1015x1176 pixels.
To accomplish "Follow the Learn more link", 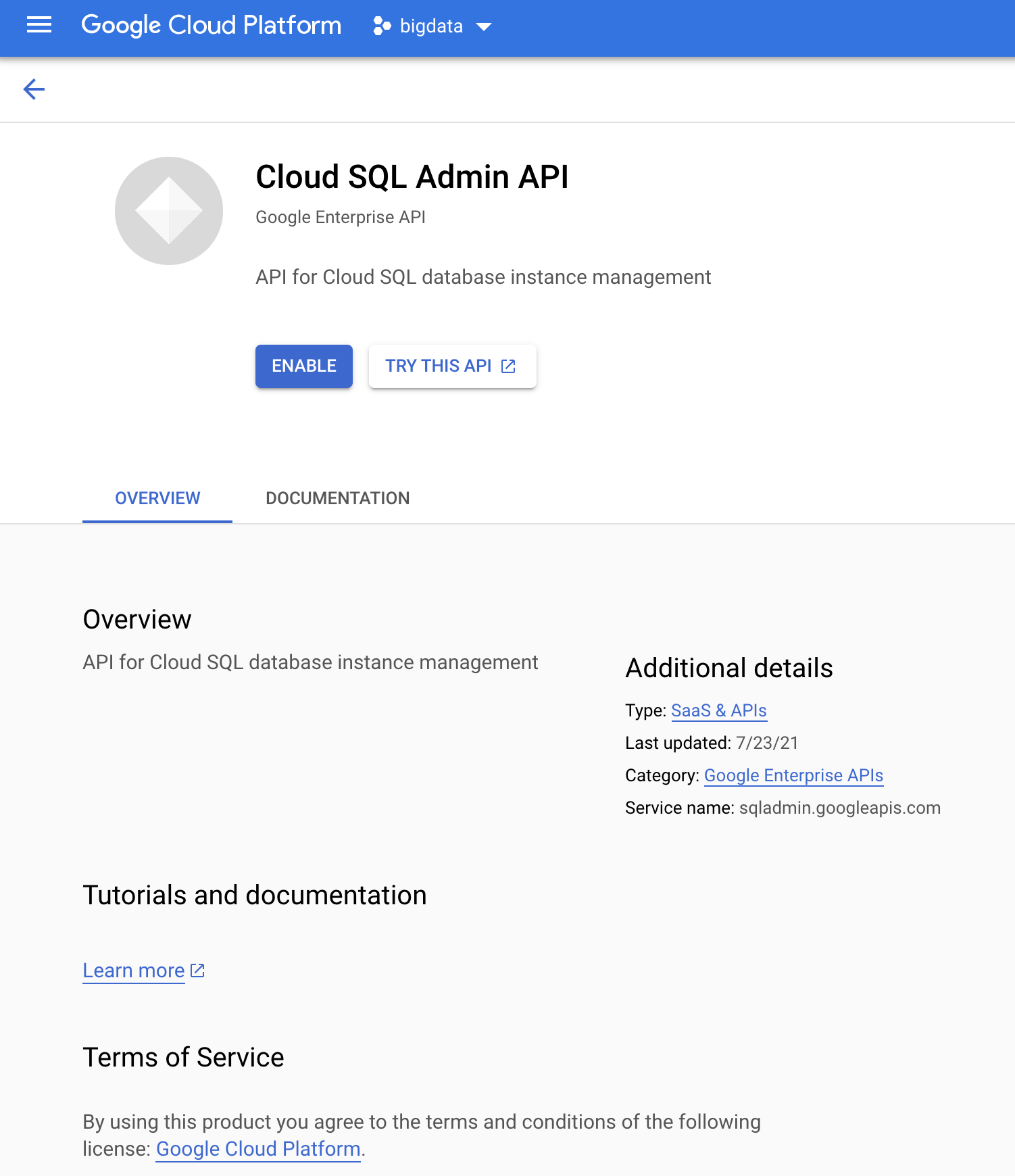I will pos(134,971).
